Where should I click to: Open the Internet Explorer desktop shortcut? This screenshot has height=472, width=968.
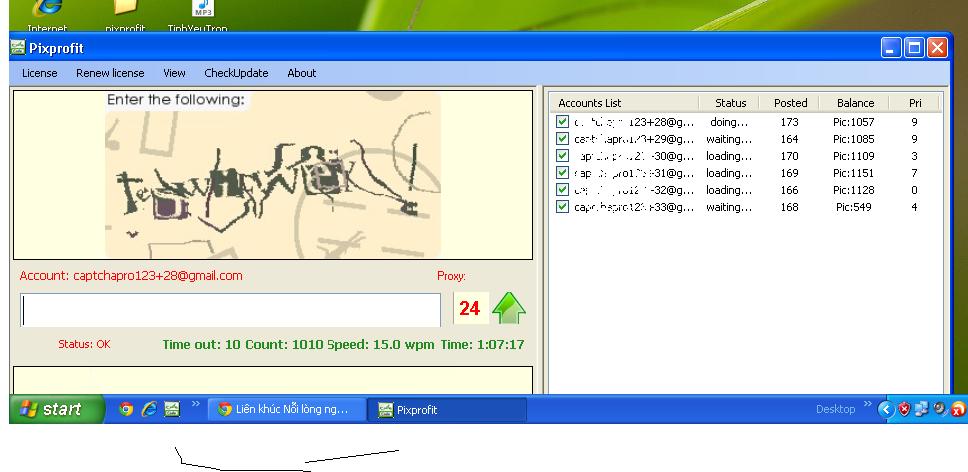click(x=48, y=16)
